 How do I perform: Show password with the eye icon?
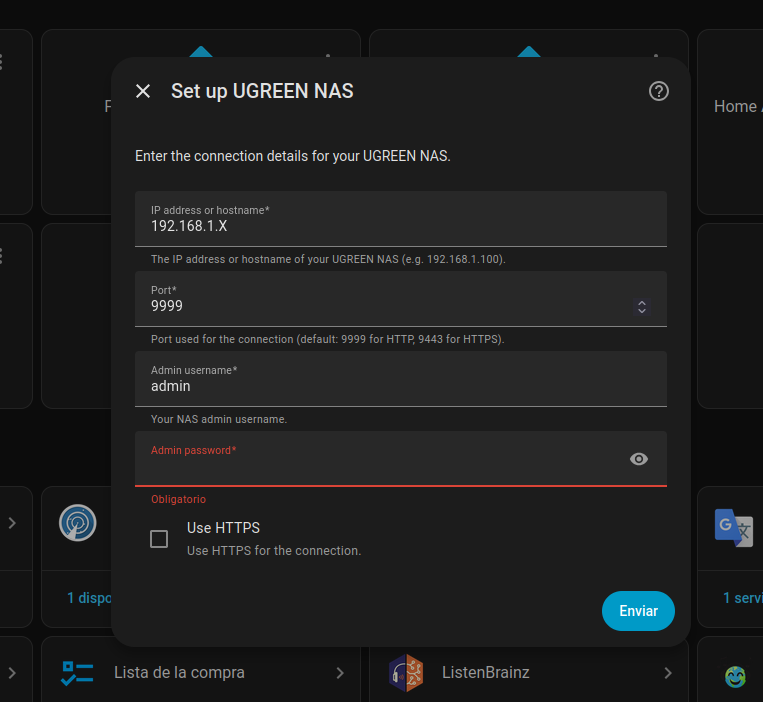click(x=639, y=459)
